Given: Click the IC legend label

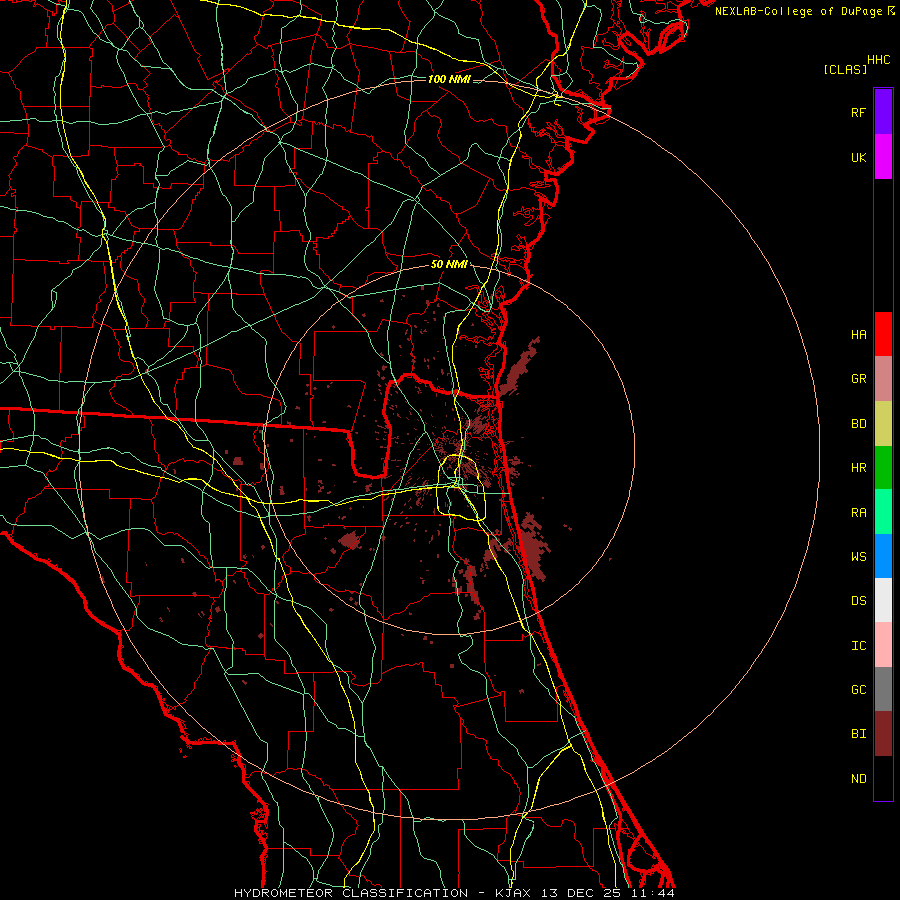Looking at the screenshot, I should 858,645.
